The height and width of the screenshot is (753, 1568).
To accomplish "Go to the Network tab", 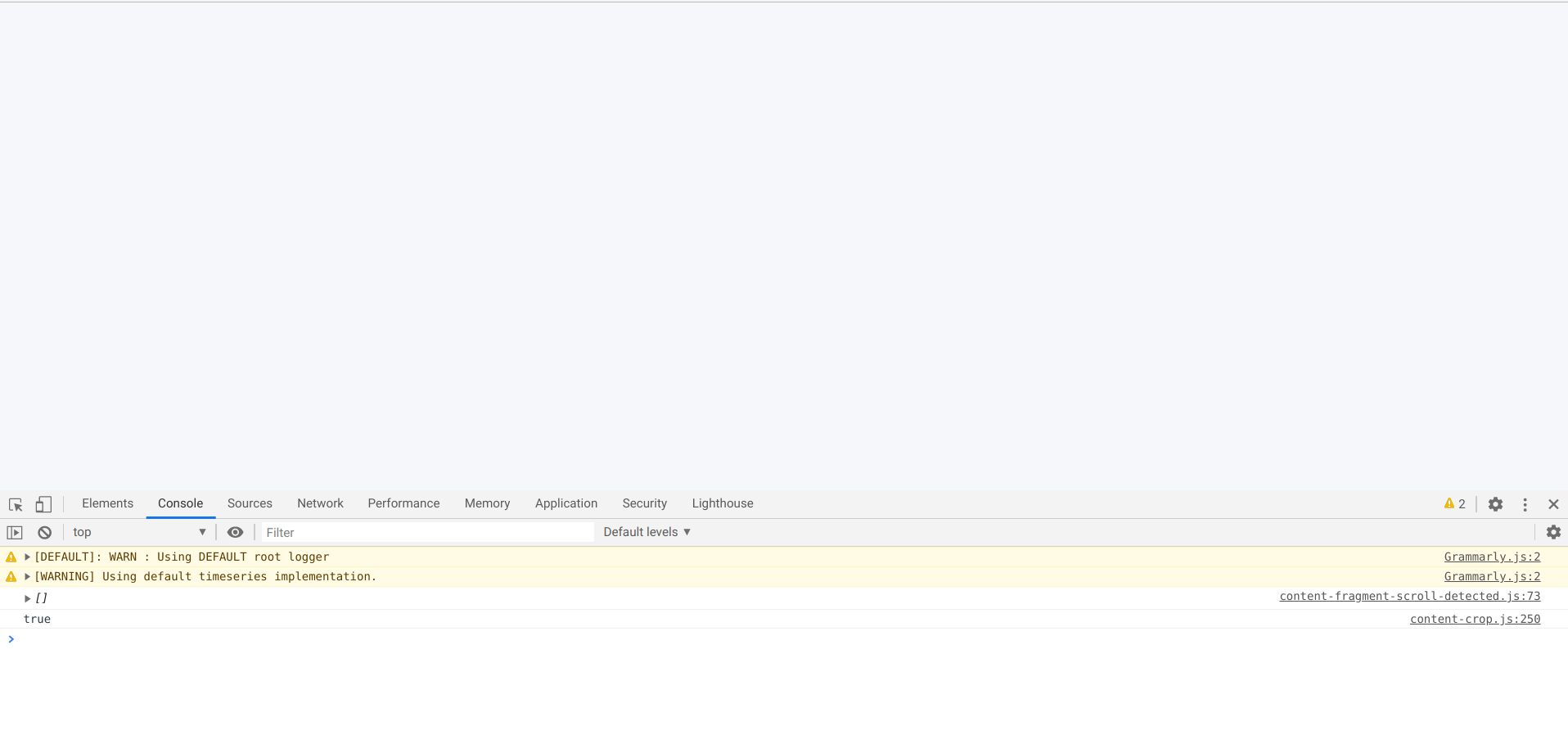I will [320, 504].
